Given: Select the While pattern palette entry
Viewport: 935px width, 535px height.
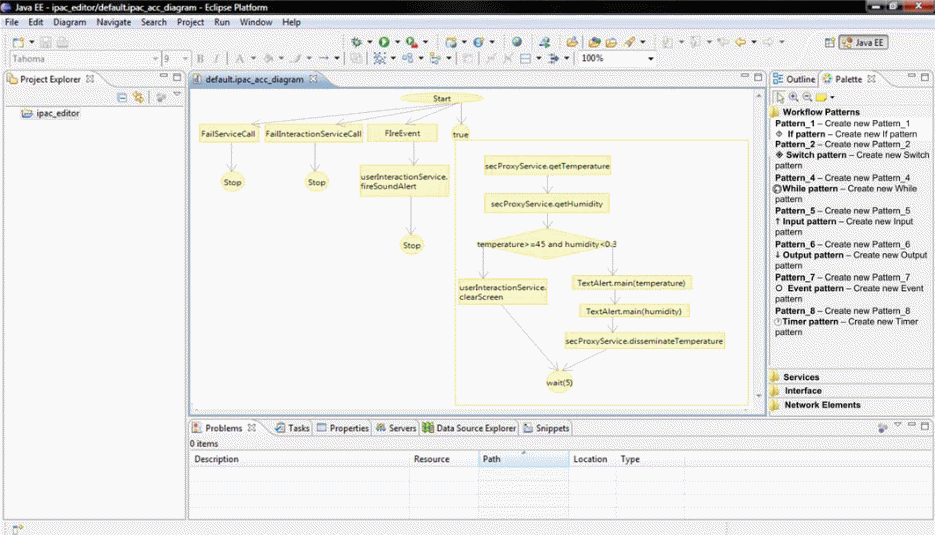Looking at the screenshot, I should [x=846, y=193].
